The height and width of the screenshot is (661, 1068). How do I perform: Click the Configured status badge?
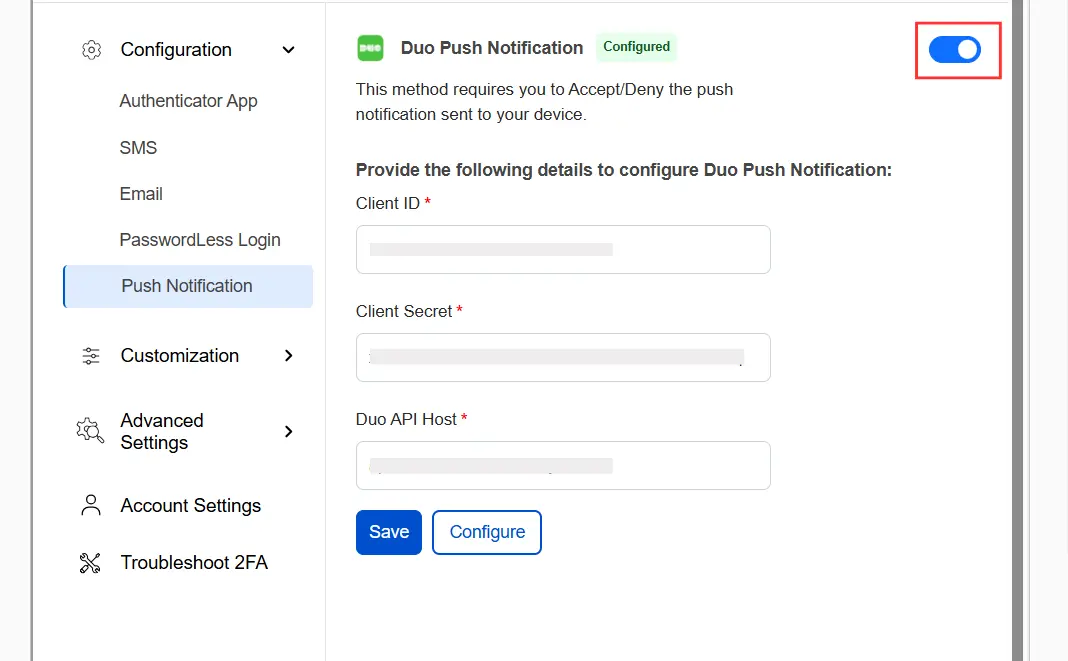click(x=636, y=47)
